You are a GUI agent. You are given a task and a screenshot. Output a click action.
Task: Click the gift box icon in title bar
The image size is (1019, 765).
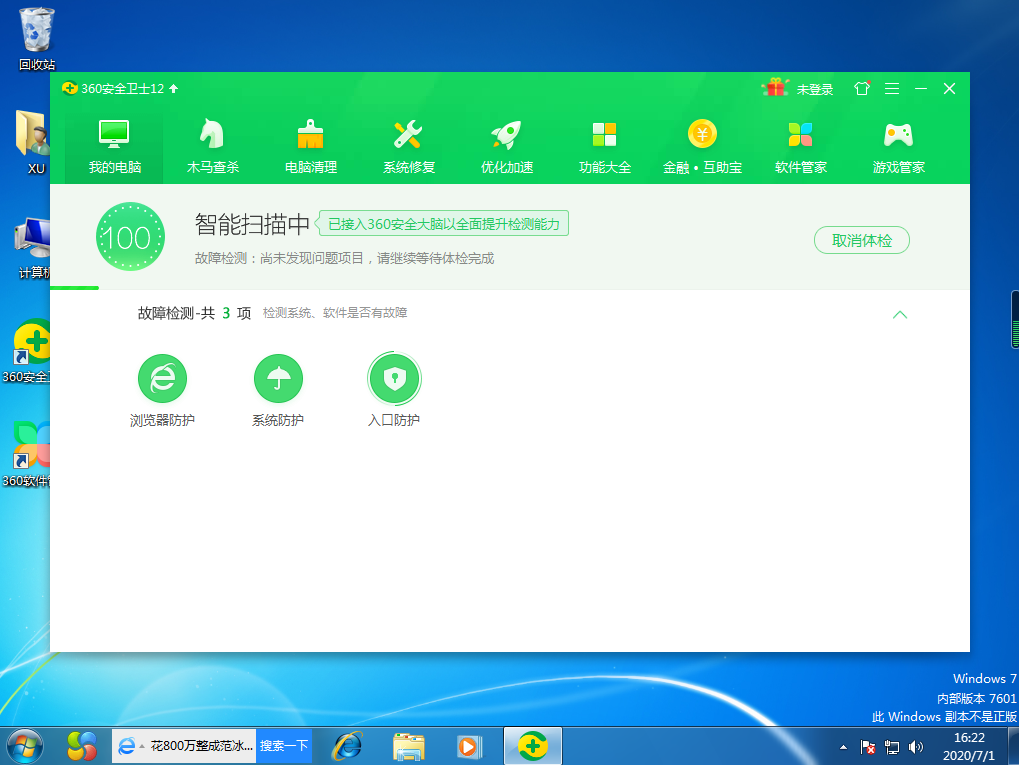click(x=775, y=88)
